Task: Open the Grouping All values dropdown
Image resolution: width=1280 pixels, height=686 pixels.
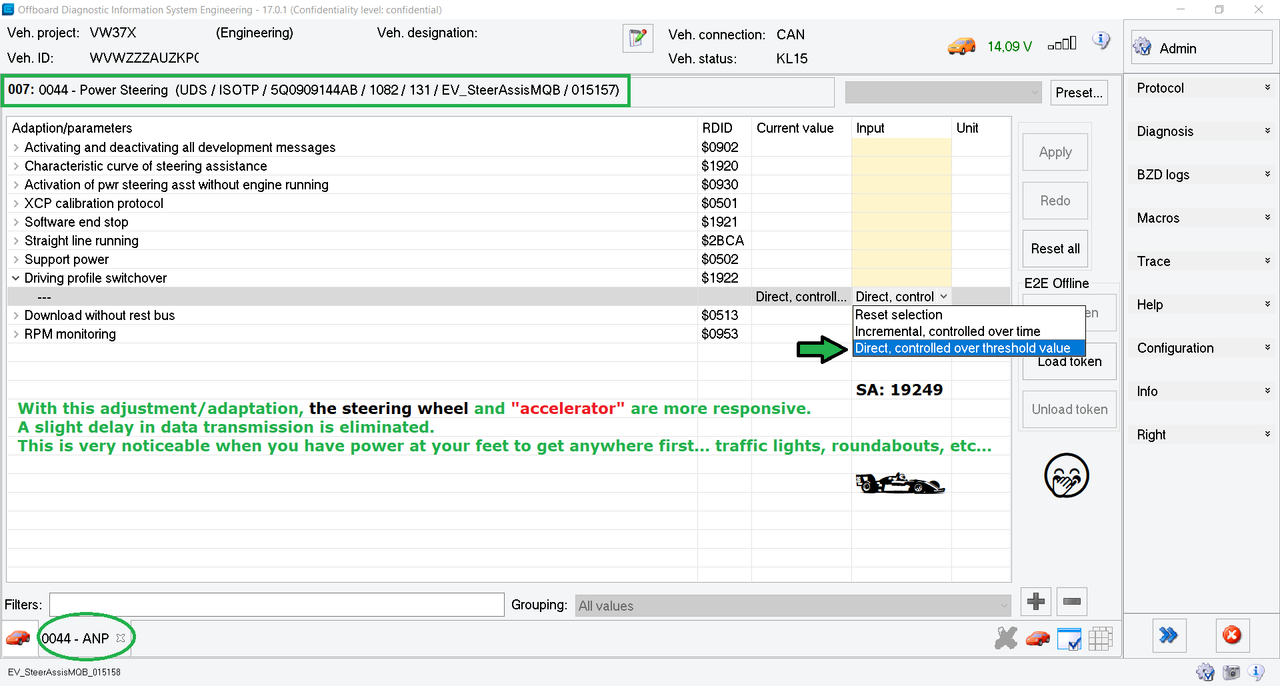Action: coord(793,605)
